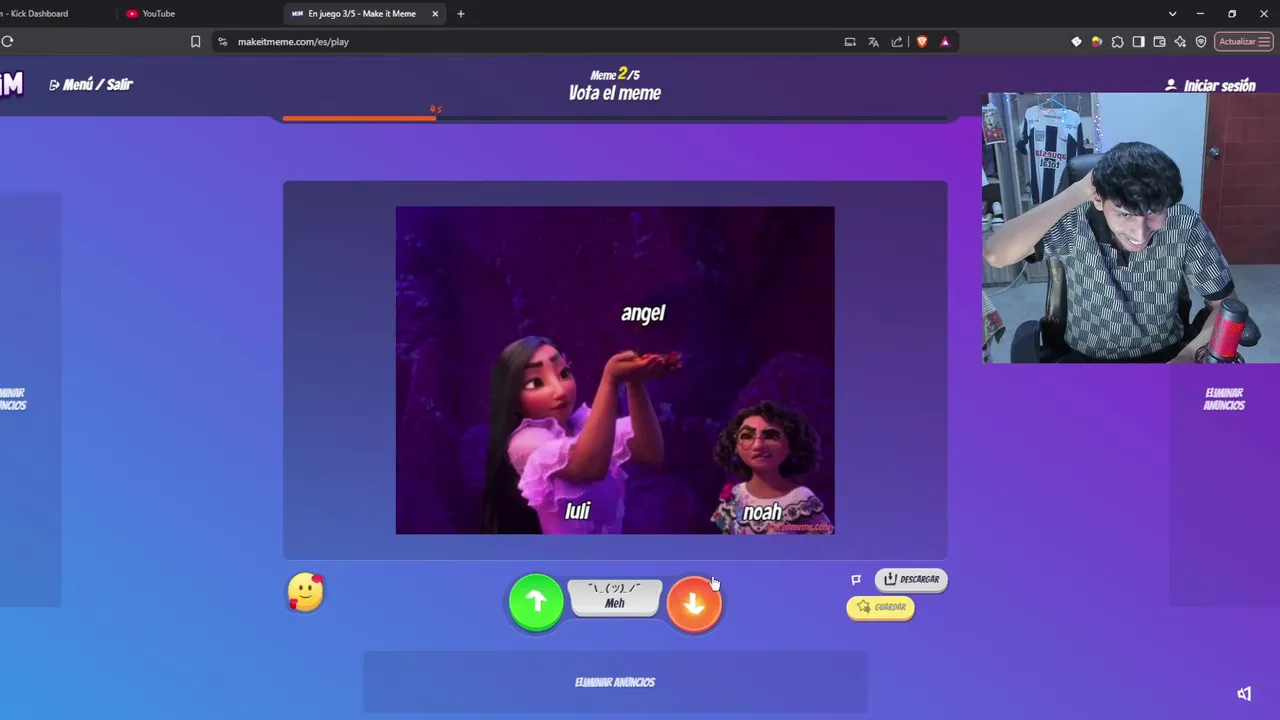This screenshot has height=720, width=1280.
Task: Click the voting timer progress bar
Action: tap(615, 118)
